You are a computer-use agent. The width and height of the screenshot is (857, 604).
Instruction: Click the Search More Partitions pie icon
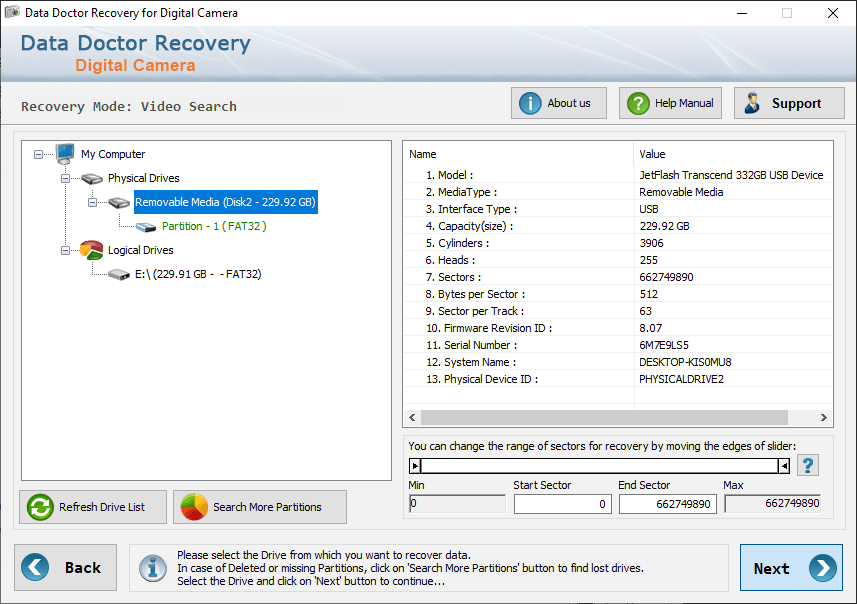coord(194,507)
